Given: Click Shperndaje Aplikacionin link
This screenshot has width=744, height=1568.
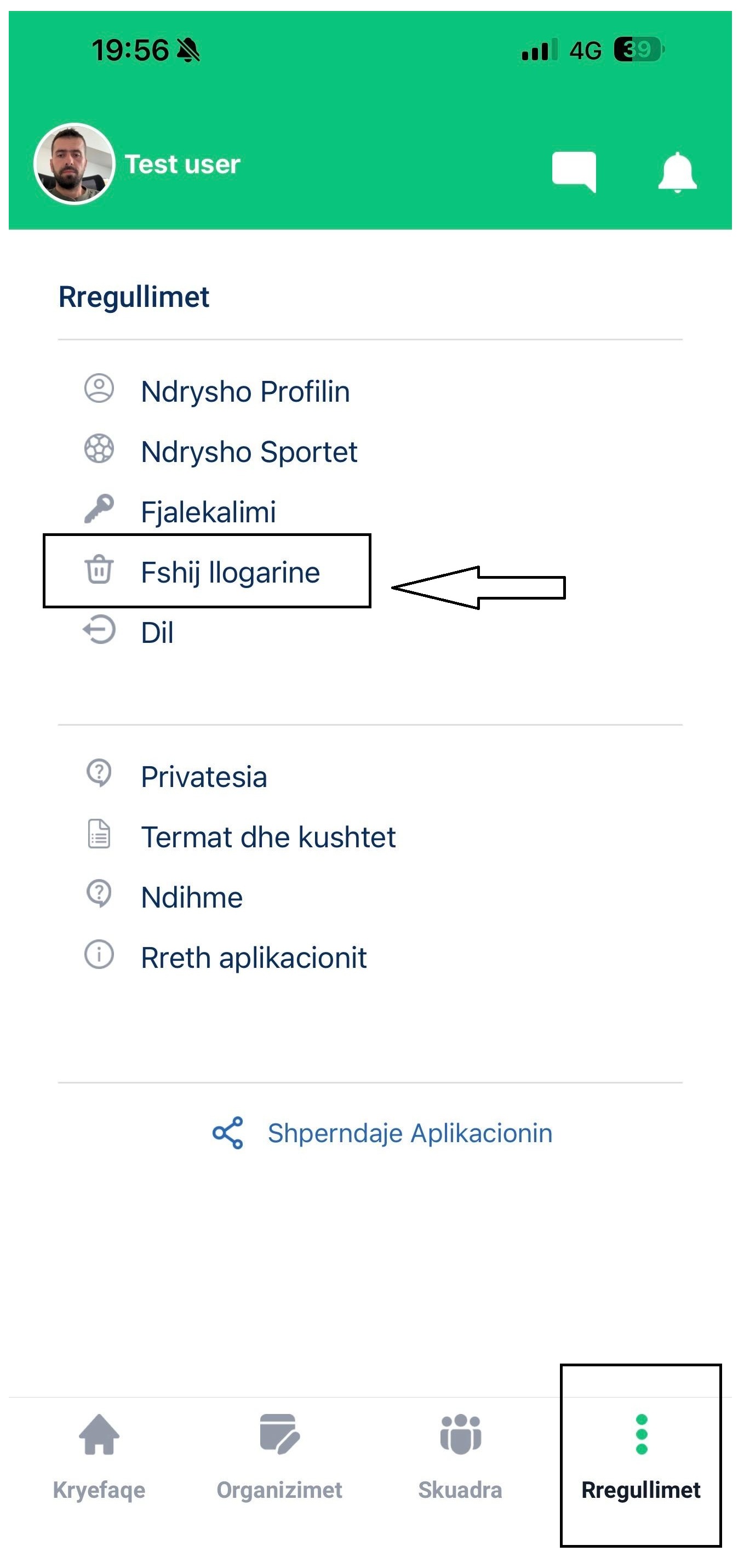Looking at the screenshot, I should [409, 1133].
